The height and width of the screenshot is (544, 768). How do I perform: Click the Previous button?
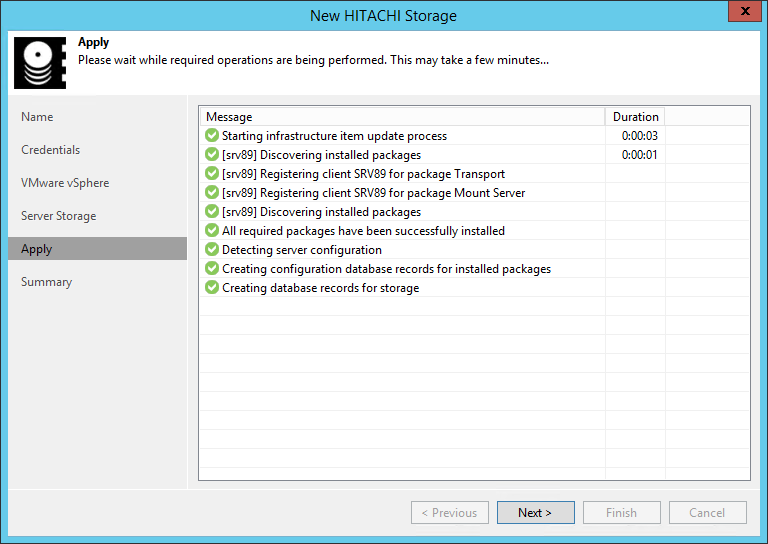click(449, 513)
